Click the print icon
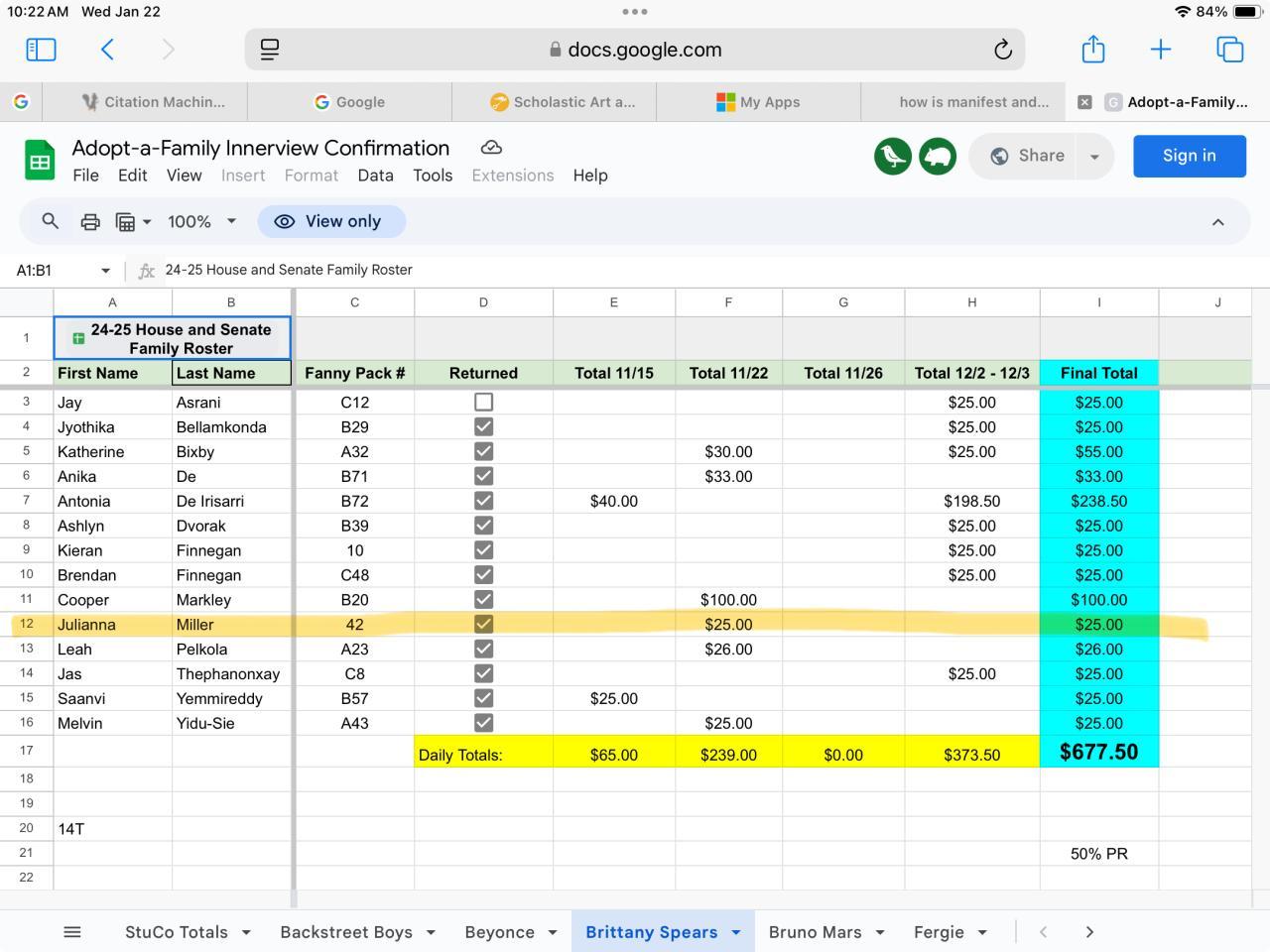Screen dimensions: 1270x952 [90, 221]
